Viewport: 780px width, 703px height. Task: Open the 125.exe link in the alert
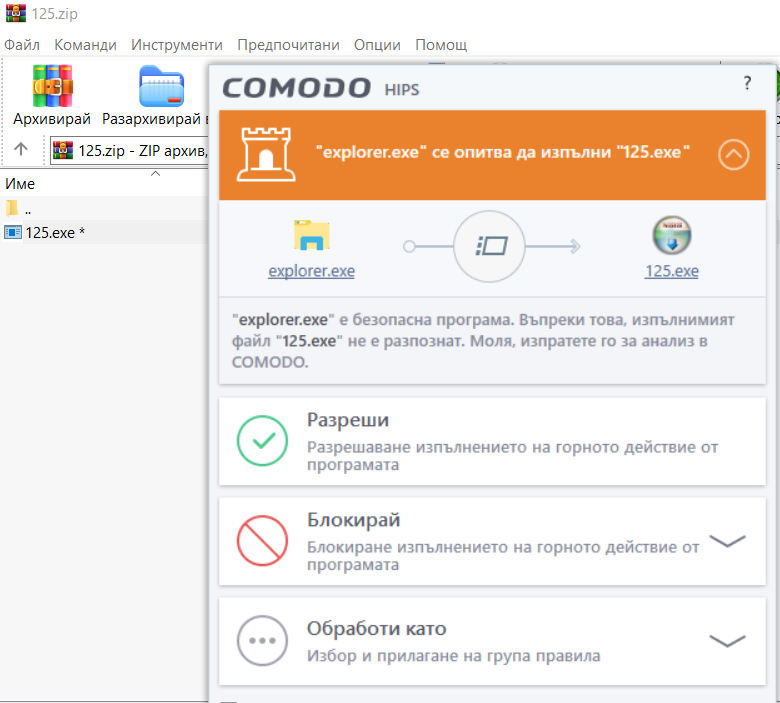[672, 271]
